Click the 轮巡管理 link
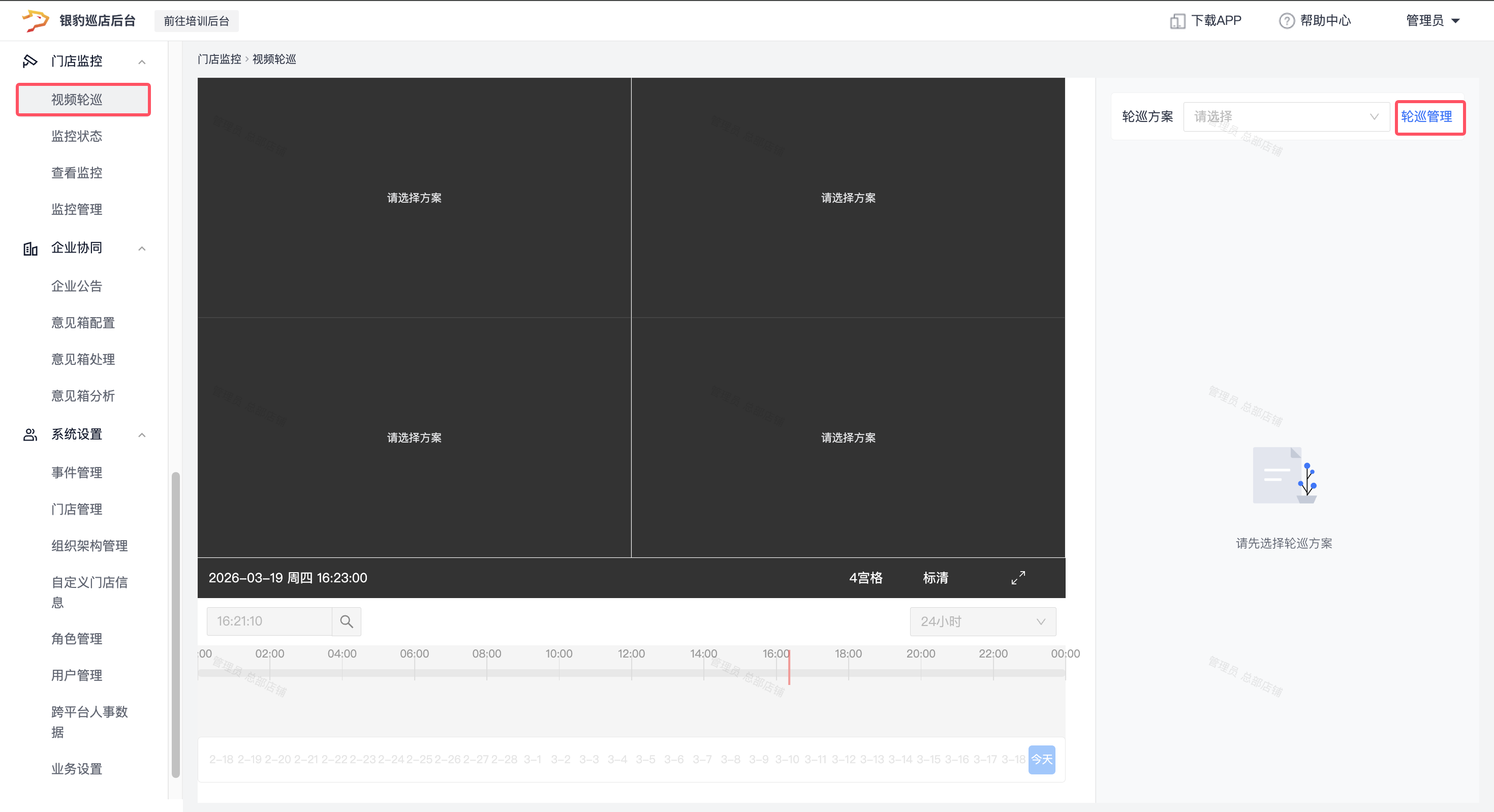This screenshot has width=1494, height=812. coord(1426,116)
